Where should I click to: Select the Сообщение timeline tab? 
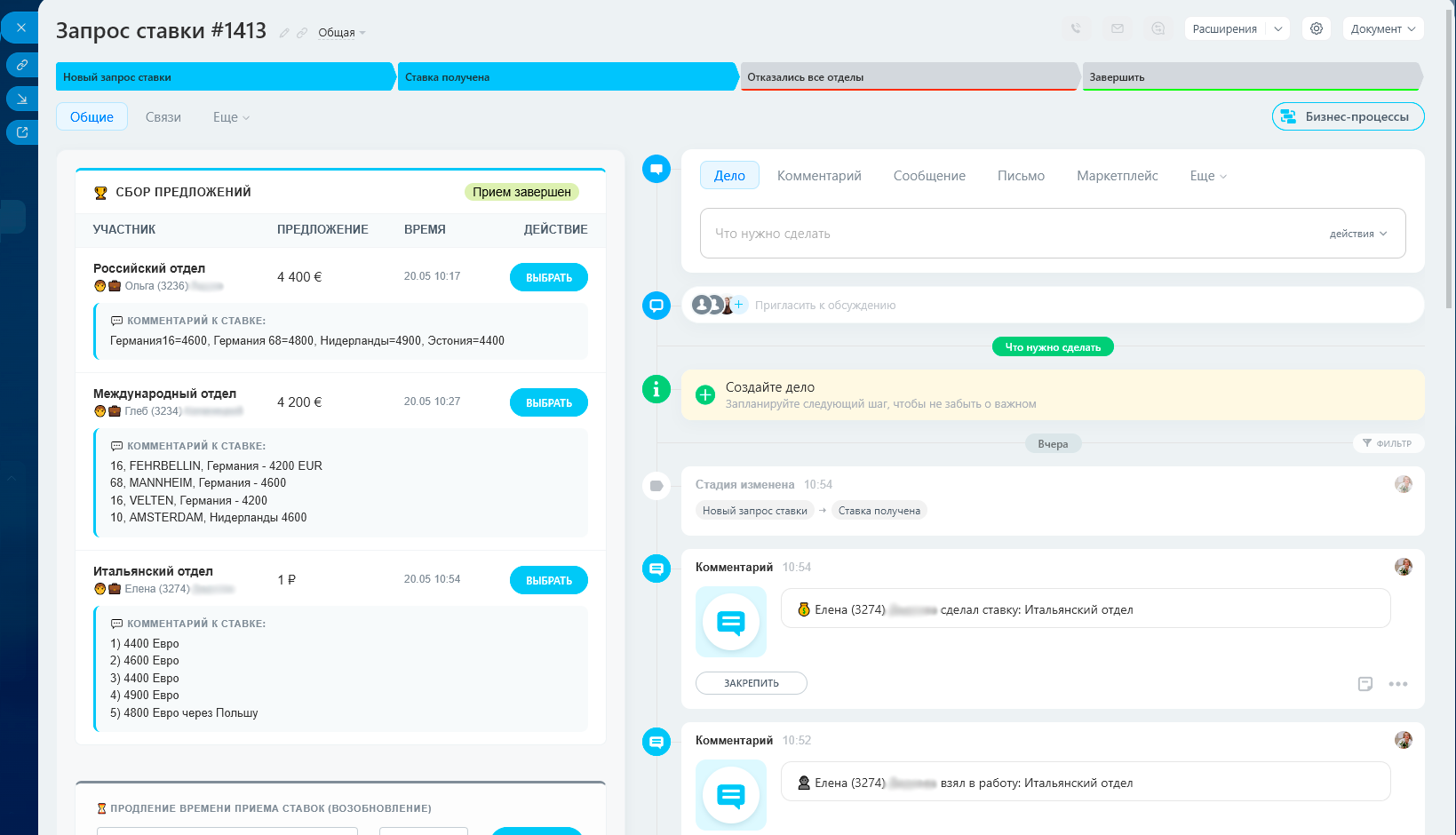tap(929, 176)
